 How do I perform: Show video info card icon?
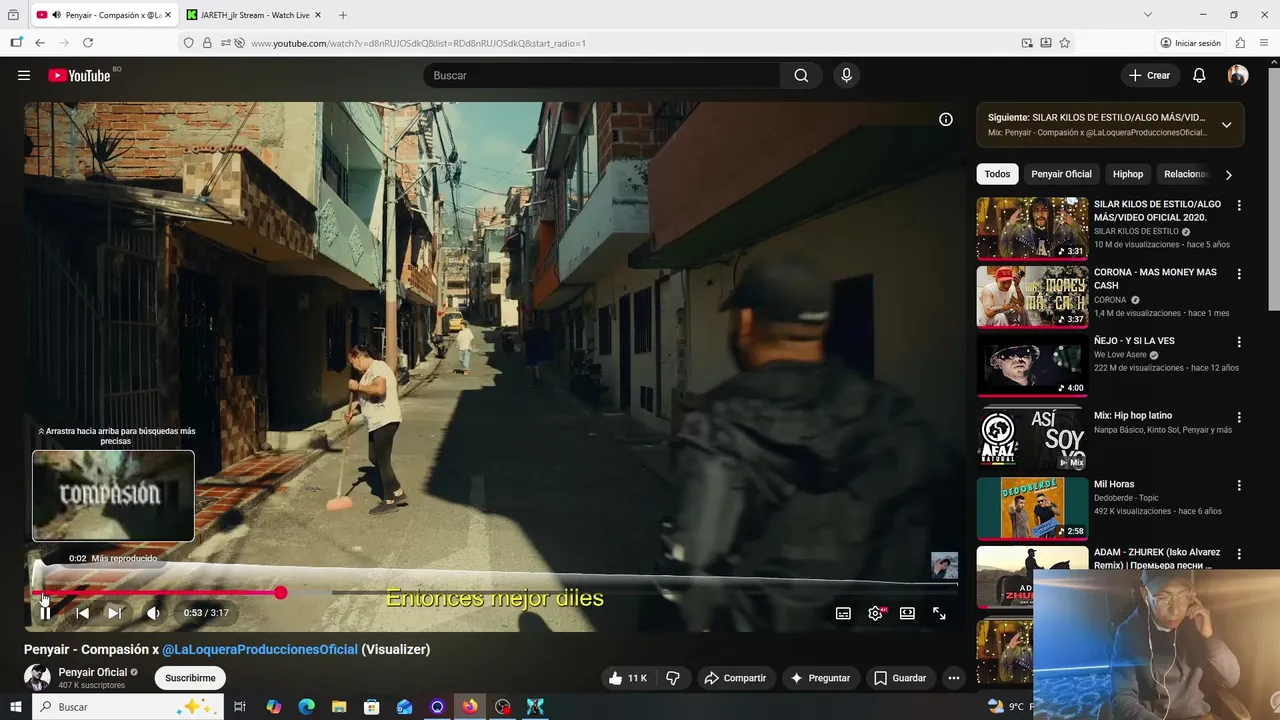pyautogui.click(x=945, y=119)
